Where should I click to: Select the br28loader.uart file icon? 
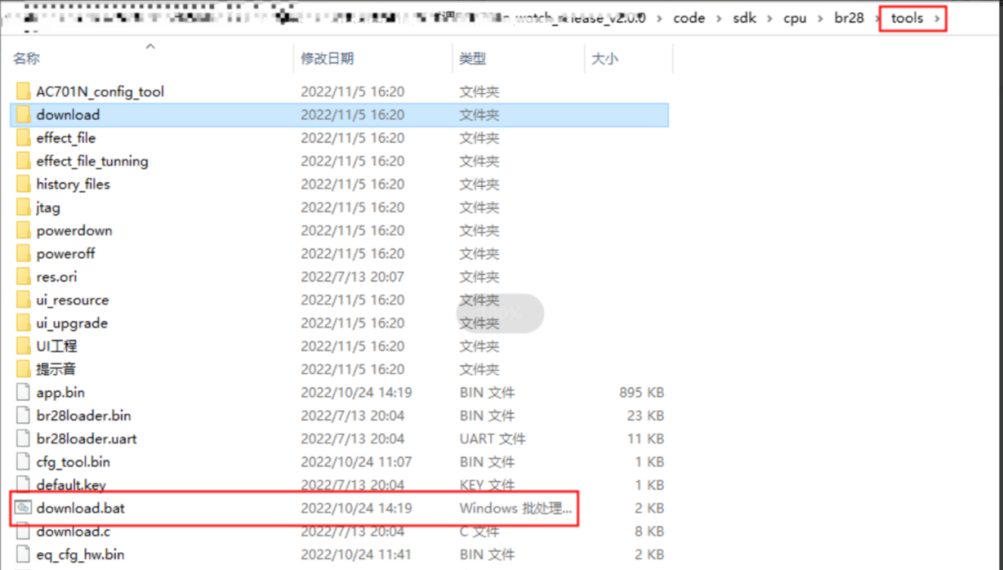(x=23, y=438)
